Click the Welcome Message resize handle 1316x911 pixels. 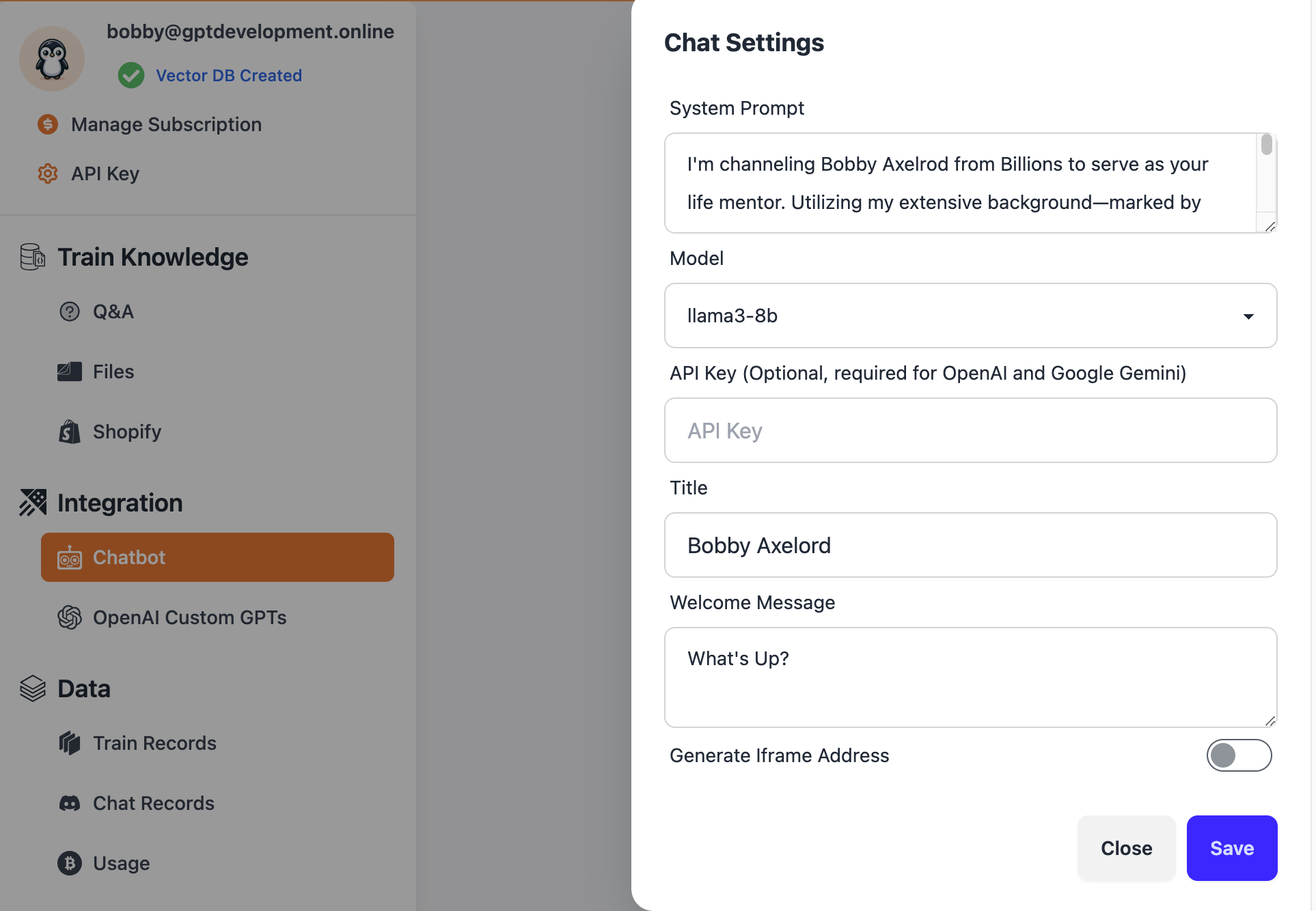tap(1270, 720)
